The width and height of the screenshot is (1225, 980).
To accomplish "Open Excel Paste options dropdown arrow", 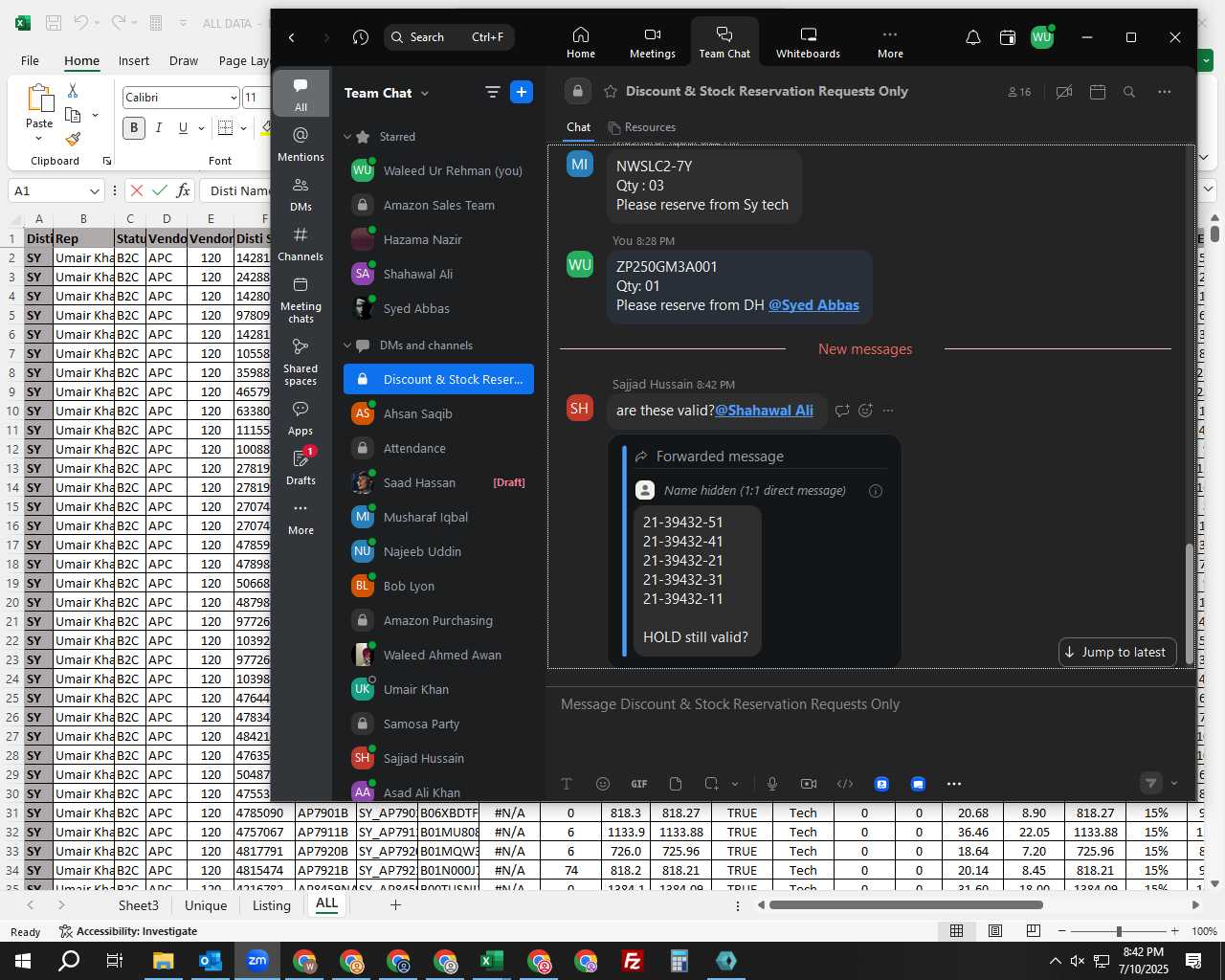I will pos(39,139).
